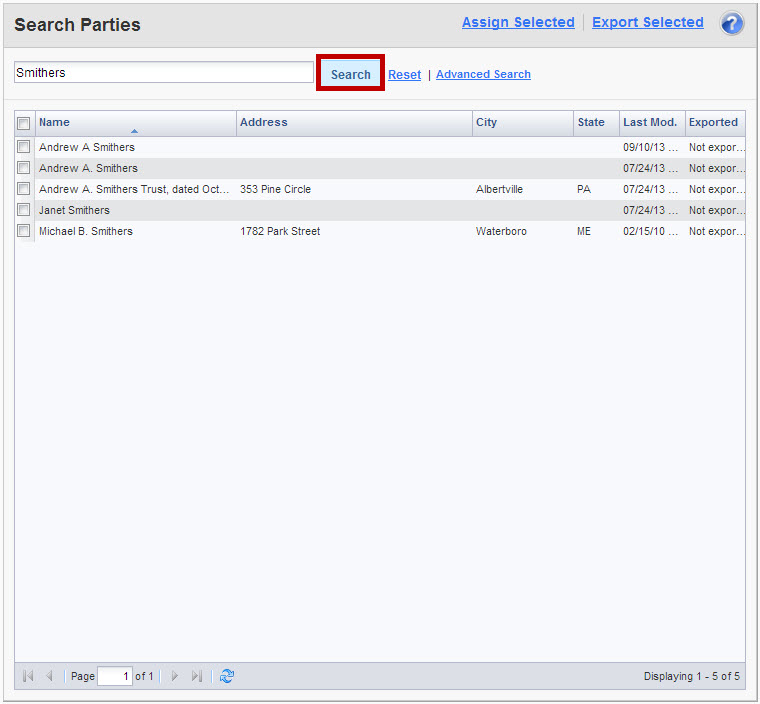Focus the search field containing Smithers
The width and height of the screenshot is (760, 704).
coord(164,72)
